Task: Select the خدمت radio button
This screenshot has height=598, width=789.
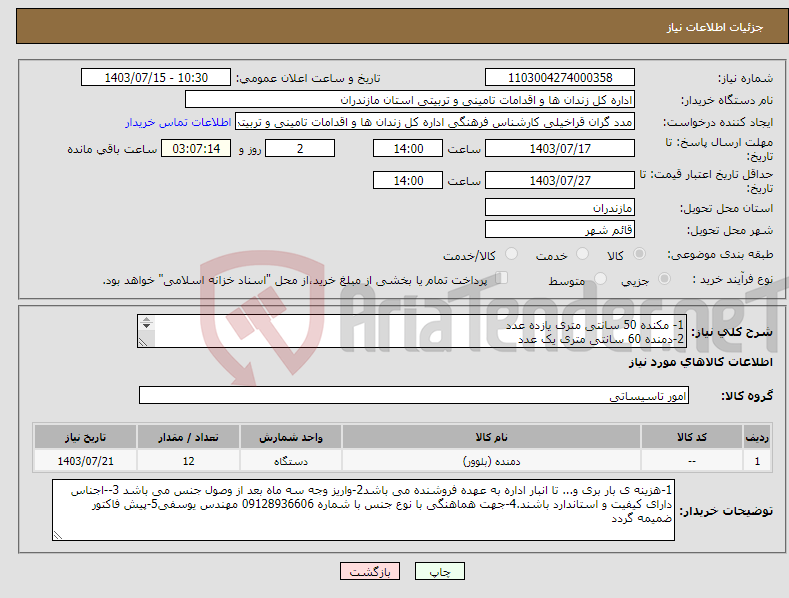Action: (582, 254)
